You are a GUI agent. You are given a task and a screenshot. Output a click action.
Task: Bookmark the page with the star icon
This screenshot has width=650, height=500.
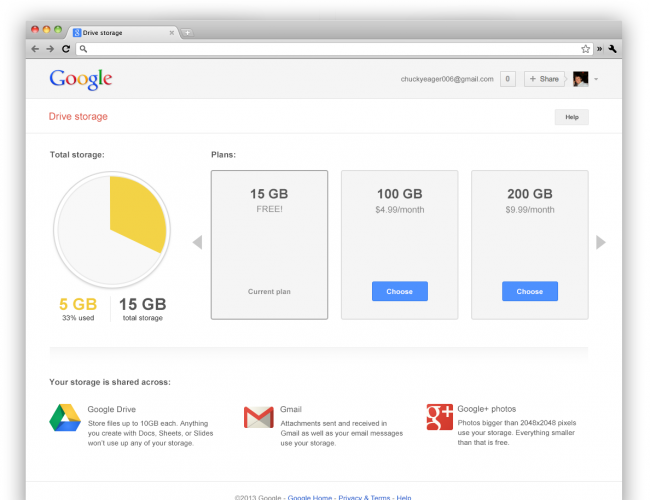click(585, 49)
